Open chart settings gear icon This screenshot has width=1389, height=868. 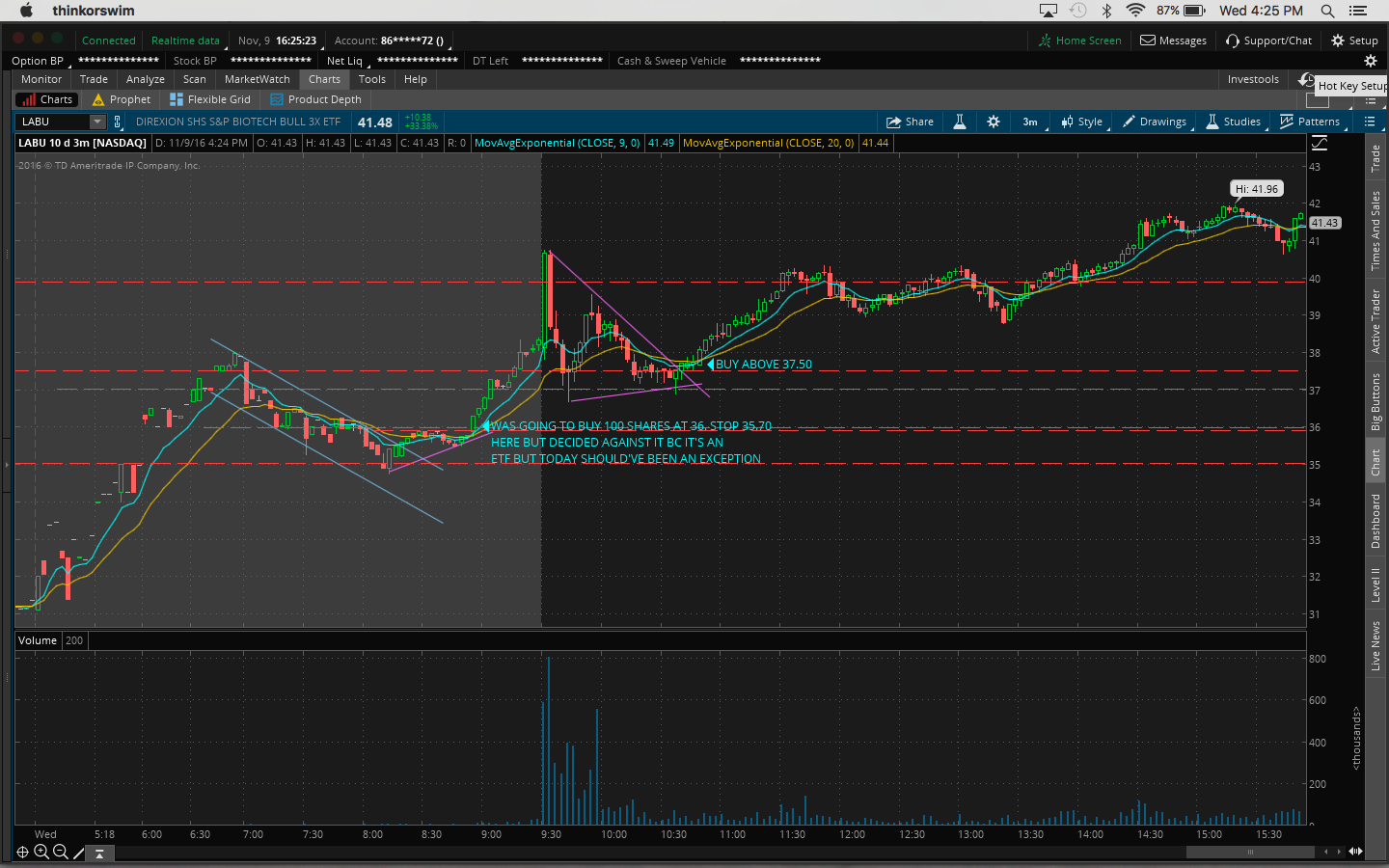point(994,122)
